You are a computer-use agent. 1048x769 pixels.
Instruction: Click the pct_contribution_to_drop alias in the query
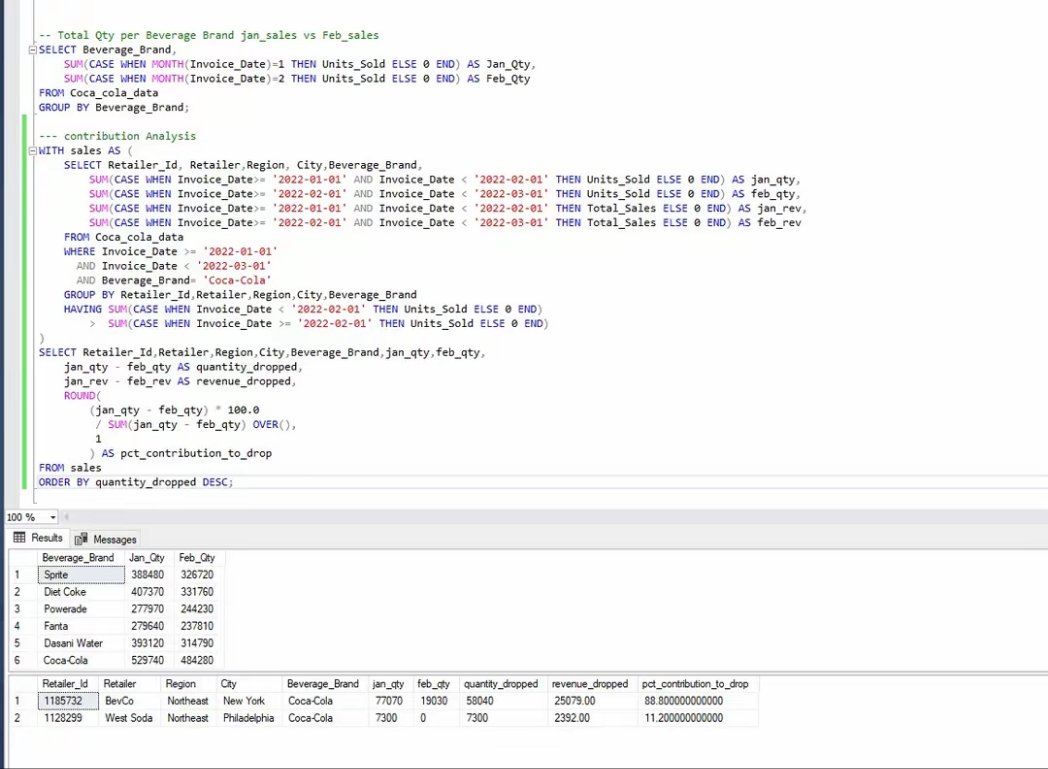click(196, 454)
